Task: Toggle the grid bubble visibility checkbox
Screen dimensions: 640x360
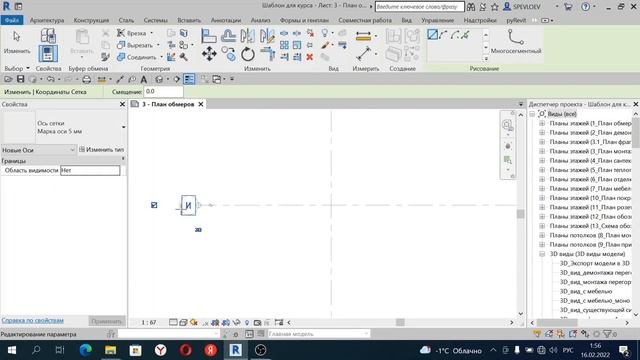Action: pos(154,205)
